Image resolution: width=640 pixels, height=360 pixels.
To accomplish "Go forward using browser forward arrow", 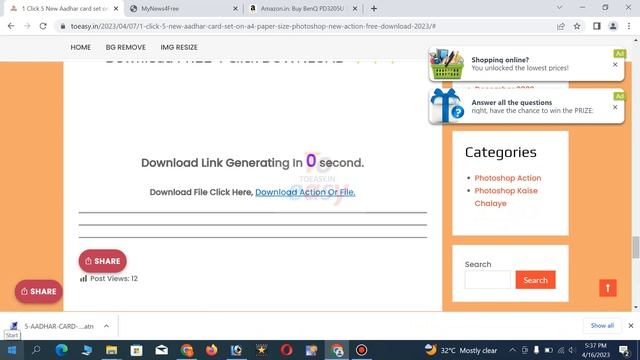I will (27, 26).
